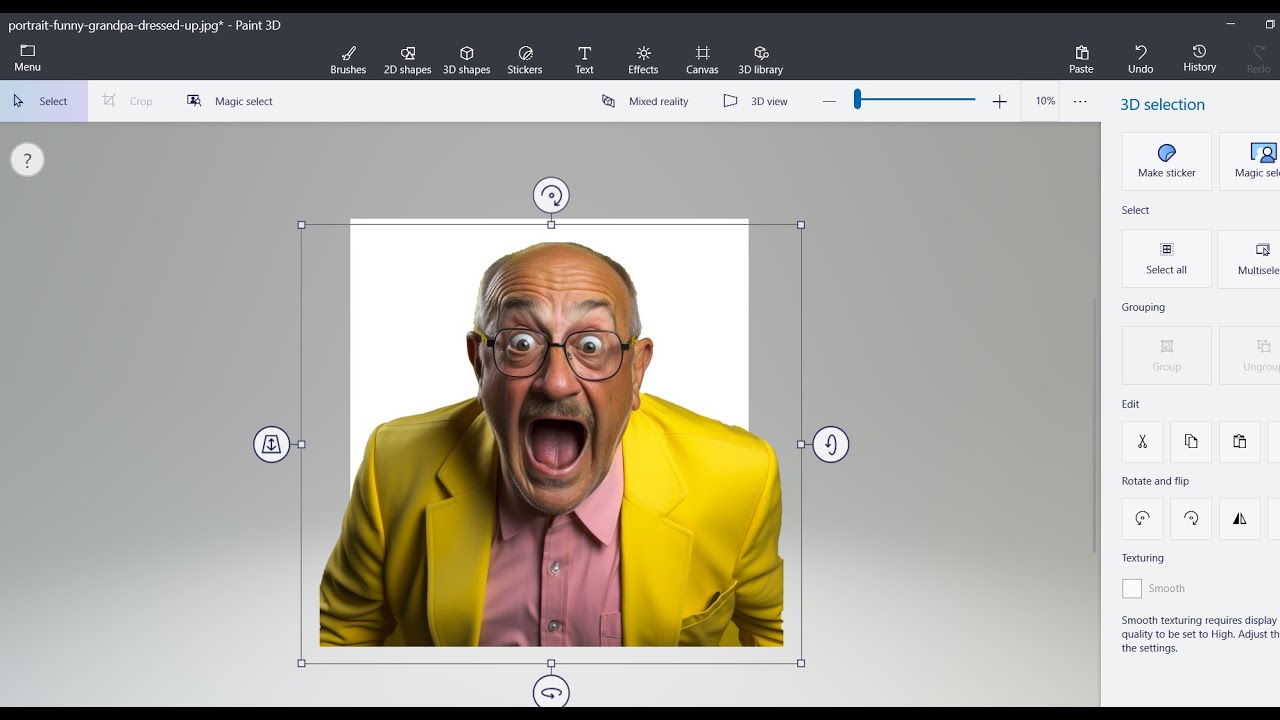
Task: Open the help question mark button
Action: point(27,160)
